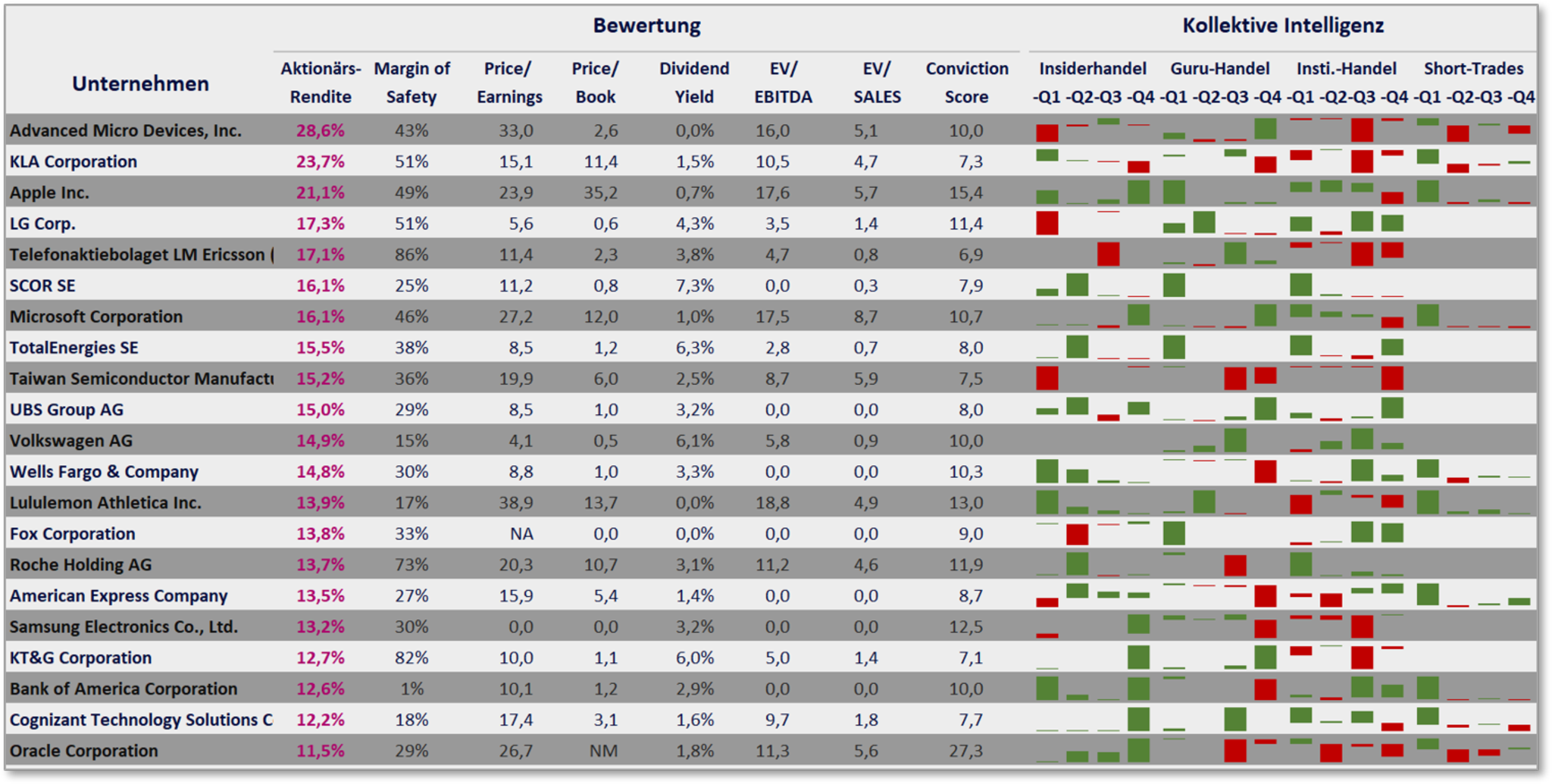
Task: Click Oracle Corporation's Conviction Score 27,3
Action: pyautogui.click(x=965, y=751)
